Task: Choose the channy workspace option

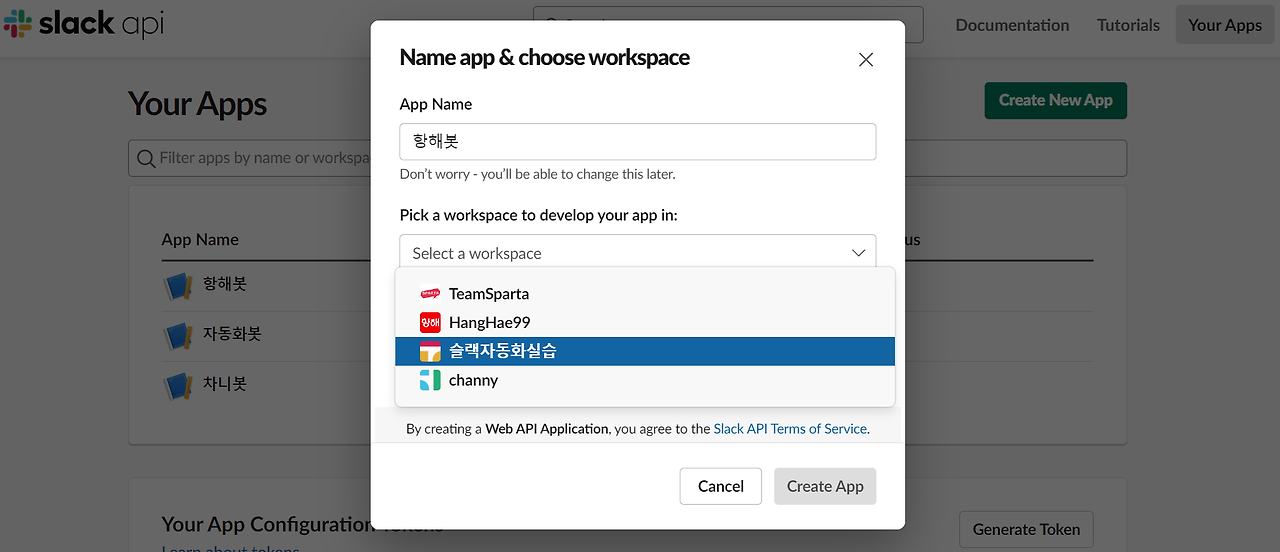Action: tap(645, 380)
